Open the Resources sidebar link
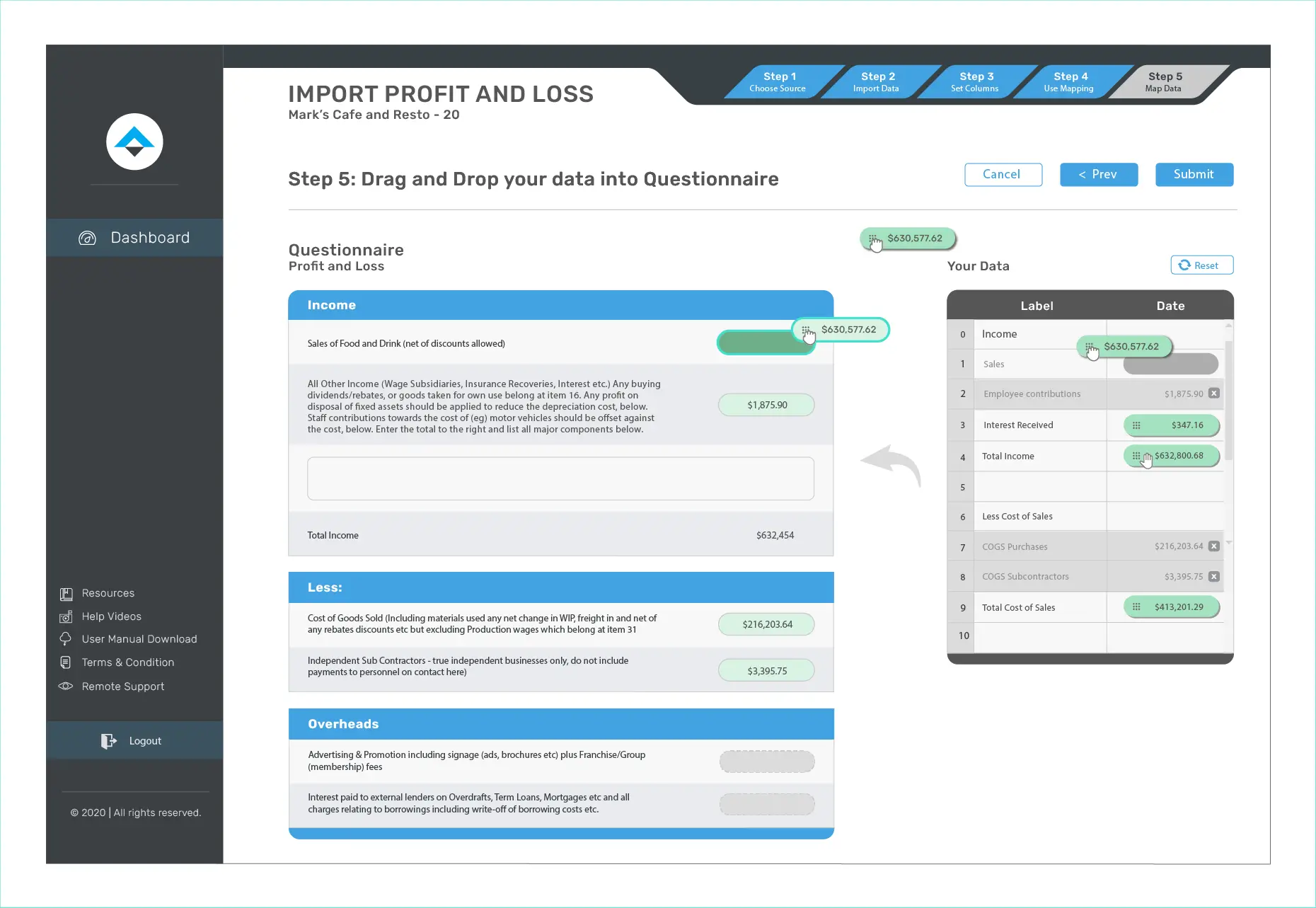 pos(108,593)
